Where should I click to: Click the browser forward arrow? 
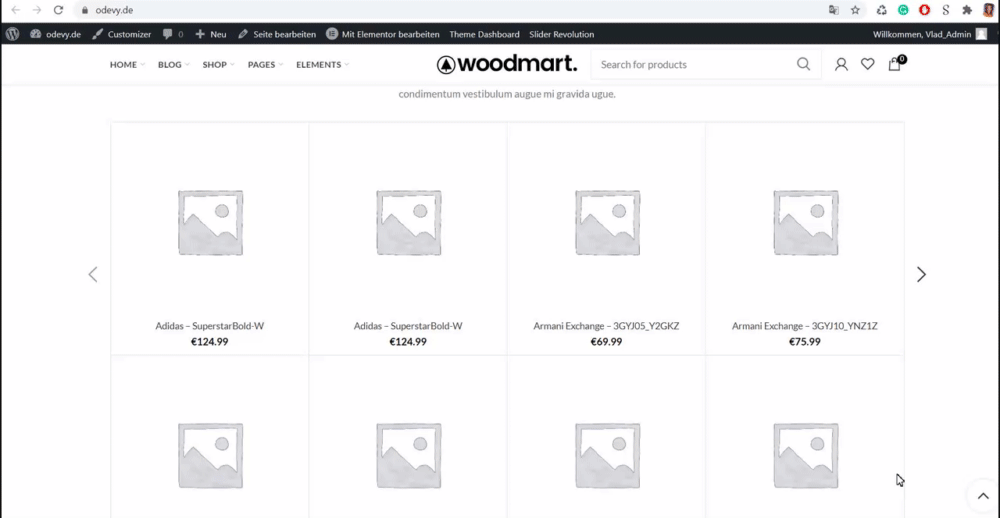tap(37, 10)
